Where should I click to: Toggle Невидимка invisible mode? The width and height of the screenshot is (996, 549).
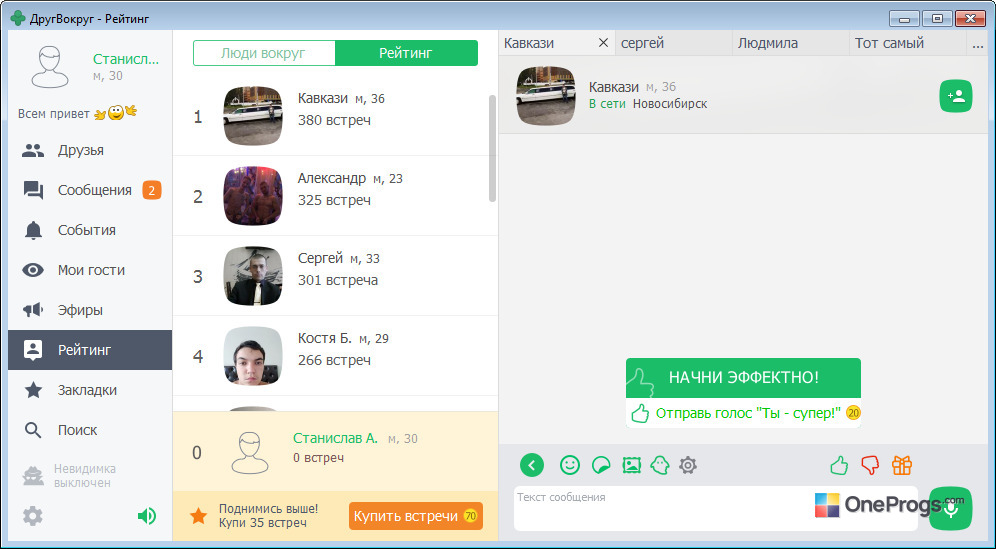(70, 476)
